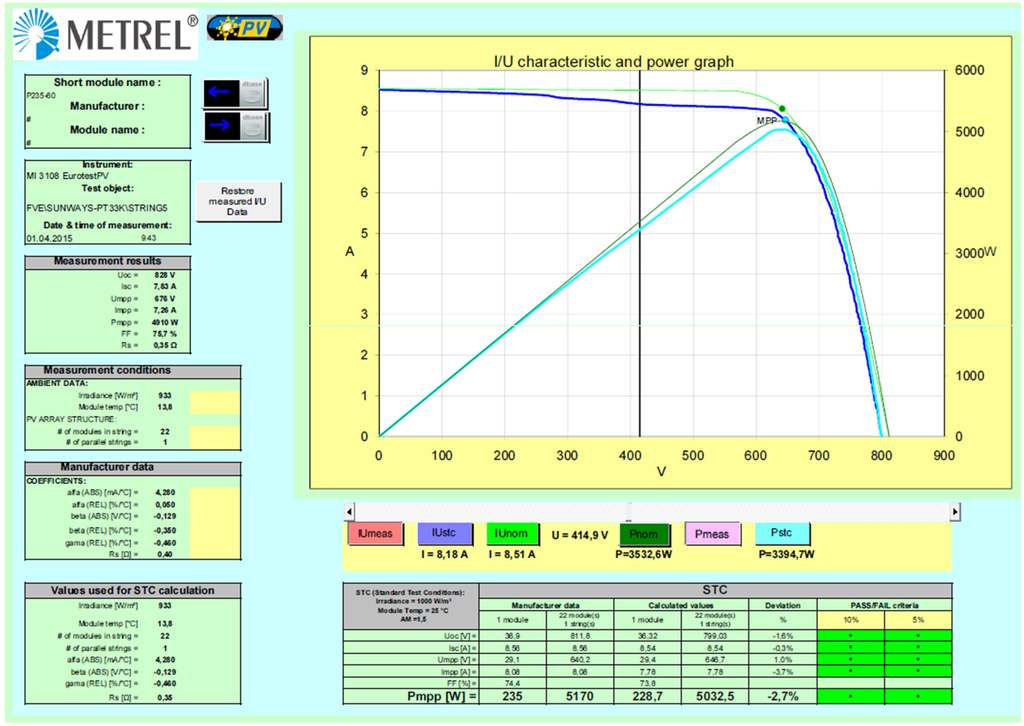This screenshot has width=1024, height=726.
Task: Click the yellow alfa (ABS) coefficient input cell
Action: [x=215, y=493]
